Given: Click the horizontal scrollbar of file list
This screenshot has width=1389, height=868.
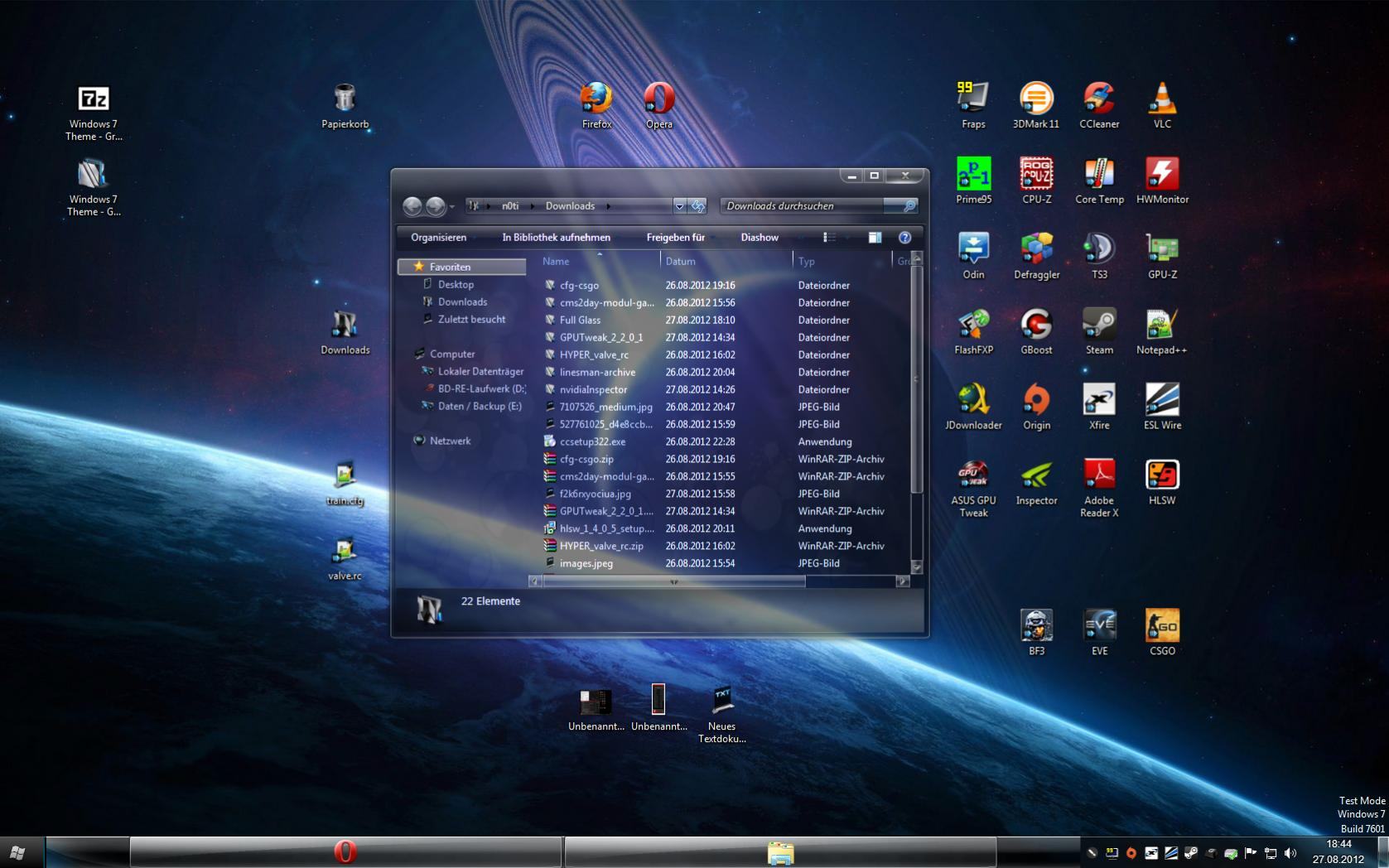Looking at the screenshot, I should [674, 581].
